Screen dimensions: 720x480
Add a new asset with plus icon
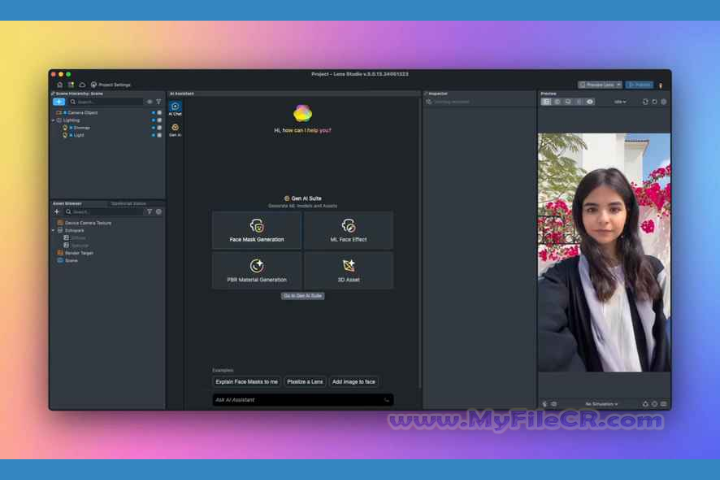coord(57,212)
